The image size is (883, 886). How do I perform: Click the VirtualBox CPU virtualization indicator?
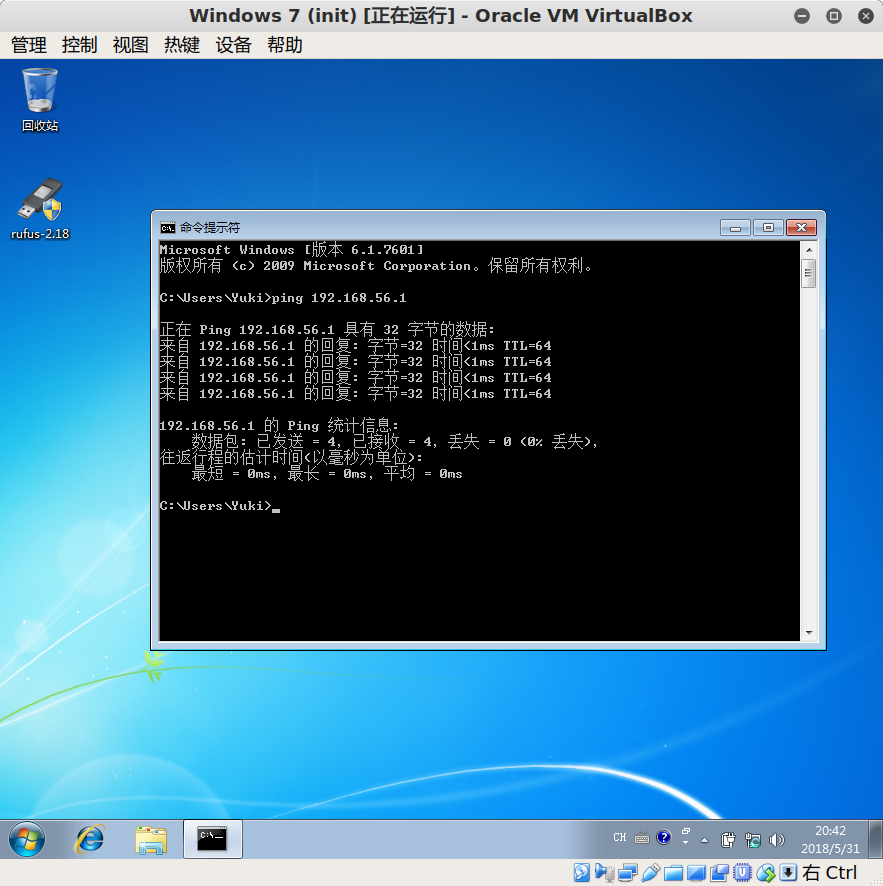point(742,873)
